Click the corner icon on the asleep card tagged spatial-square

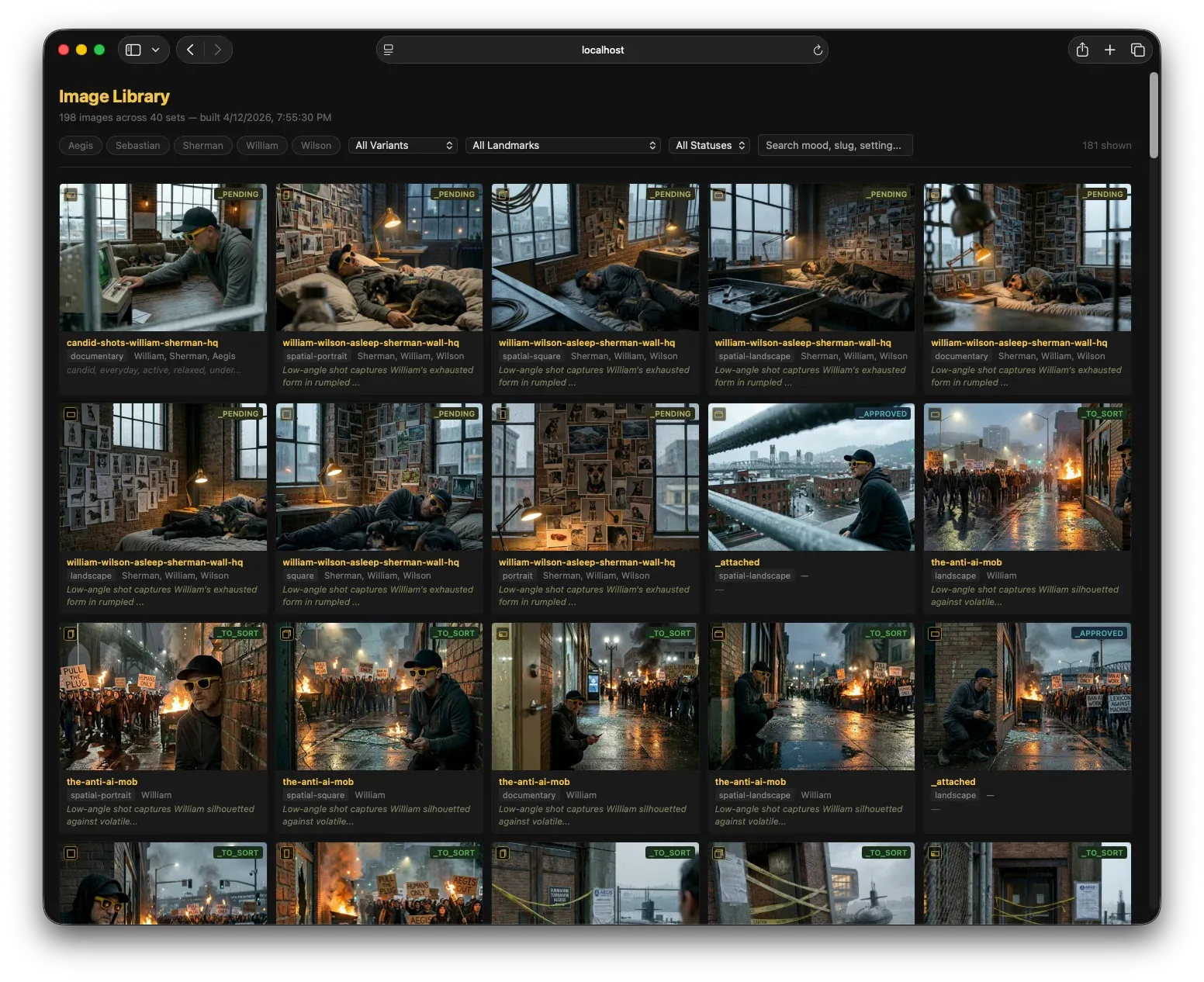tap(503, 195)
